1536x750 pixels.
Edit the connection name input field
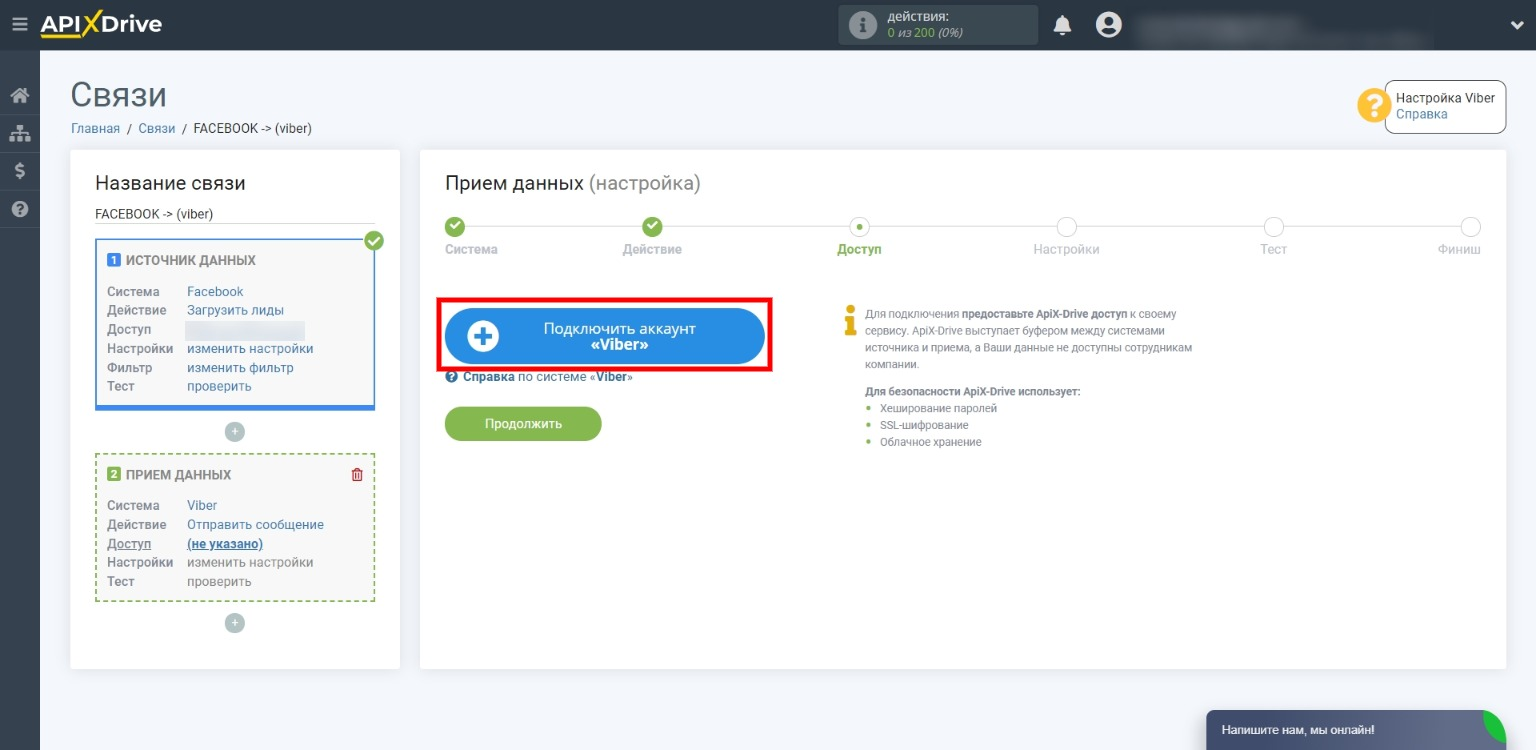point(235,214)
